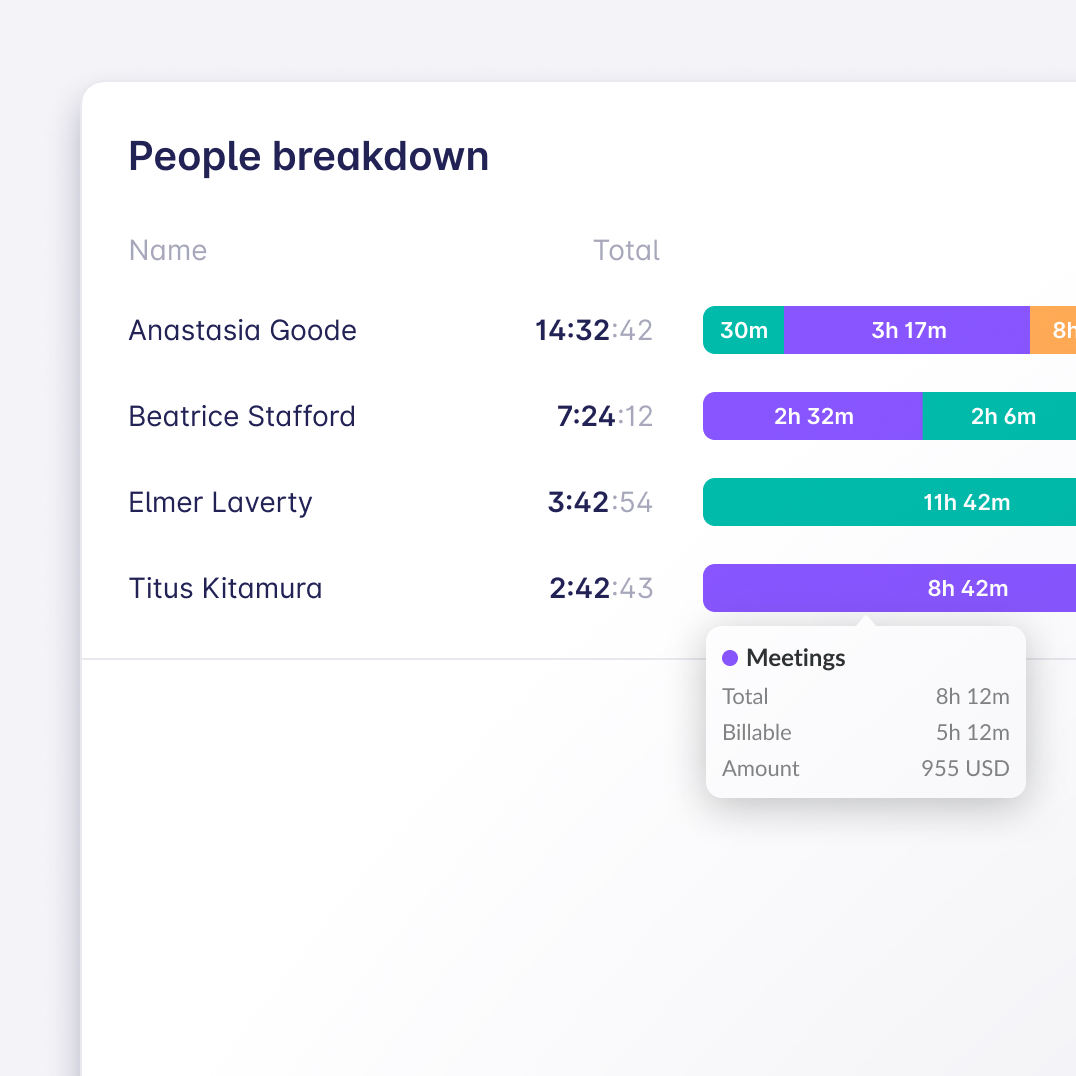
Task: Click Titus Kitamura's 8h 42m bar
Action: (890, 588)
